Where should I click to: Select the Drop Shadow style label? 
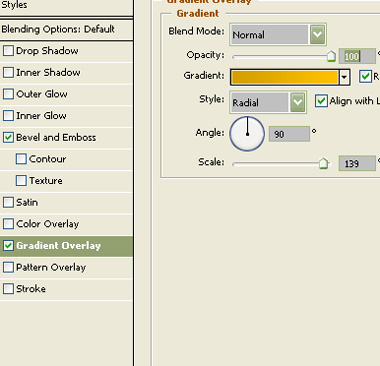coord(47,51)
